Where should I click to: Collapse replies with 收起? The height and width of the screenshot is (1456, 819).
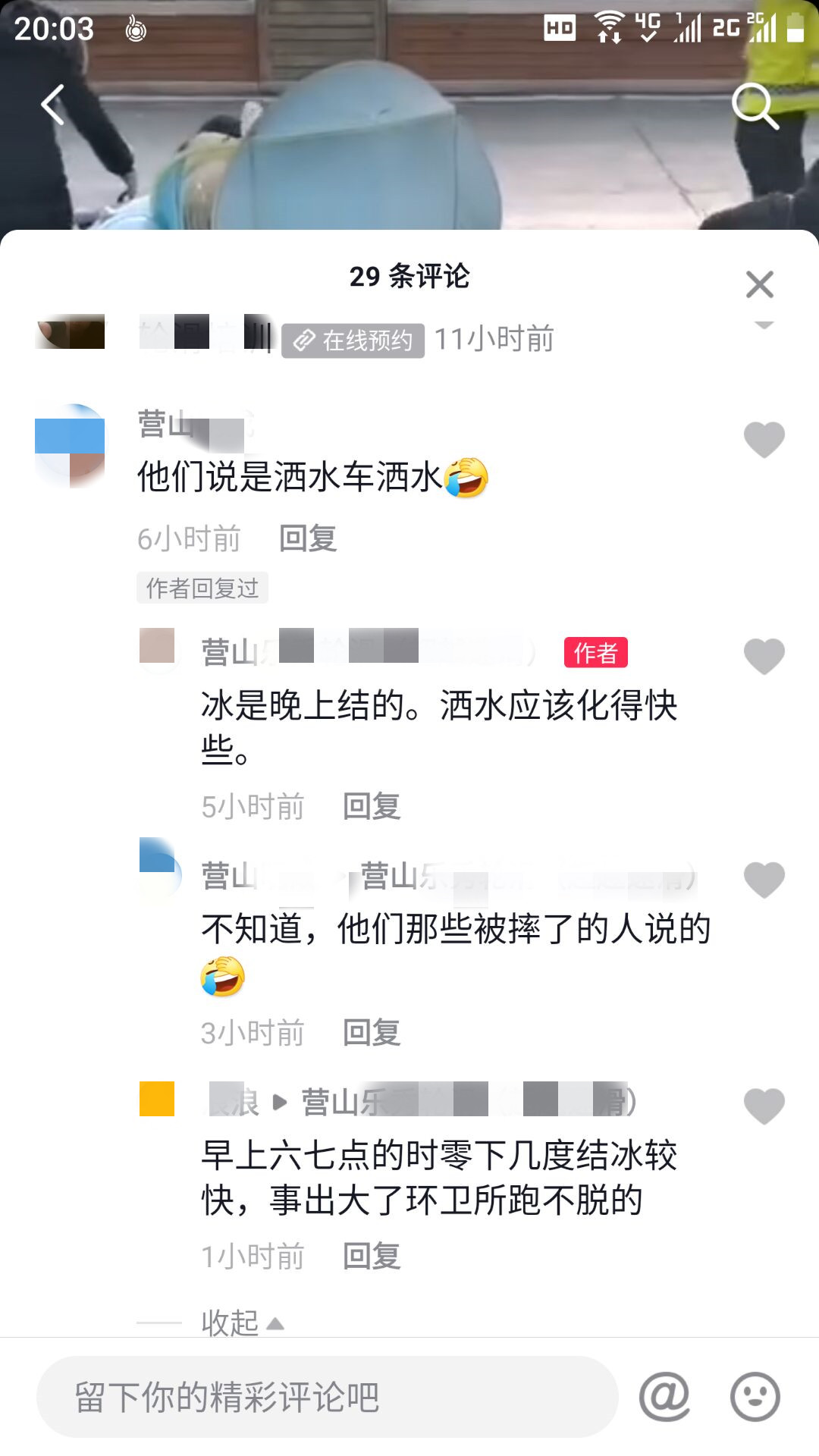(243, 1323)
